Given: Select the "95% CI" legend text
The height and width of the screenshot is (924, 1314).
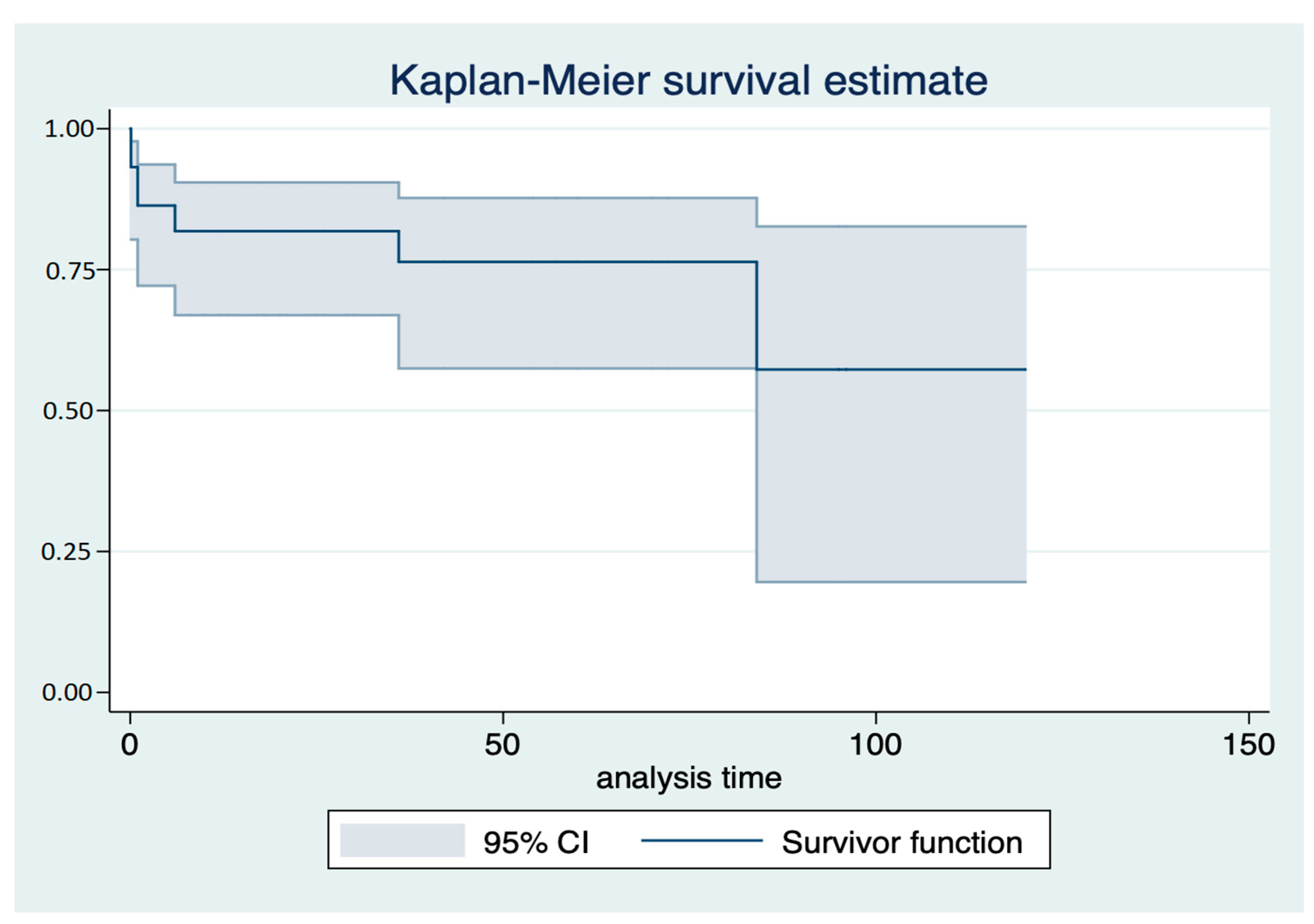Looking at the screenshot, I should (536, 843).
